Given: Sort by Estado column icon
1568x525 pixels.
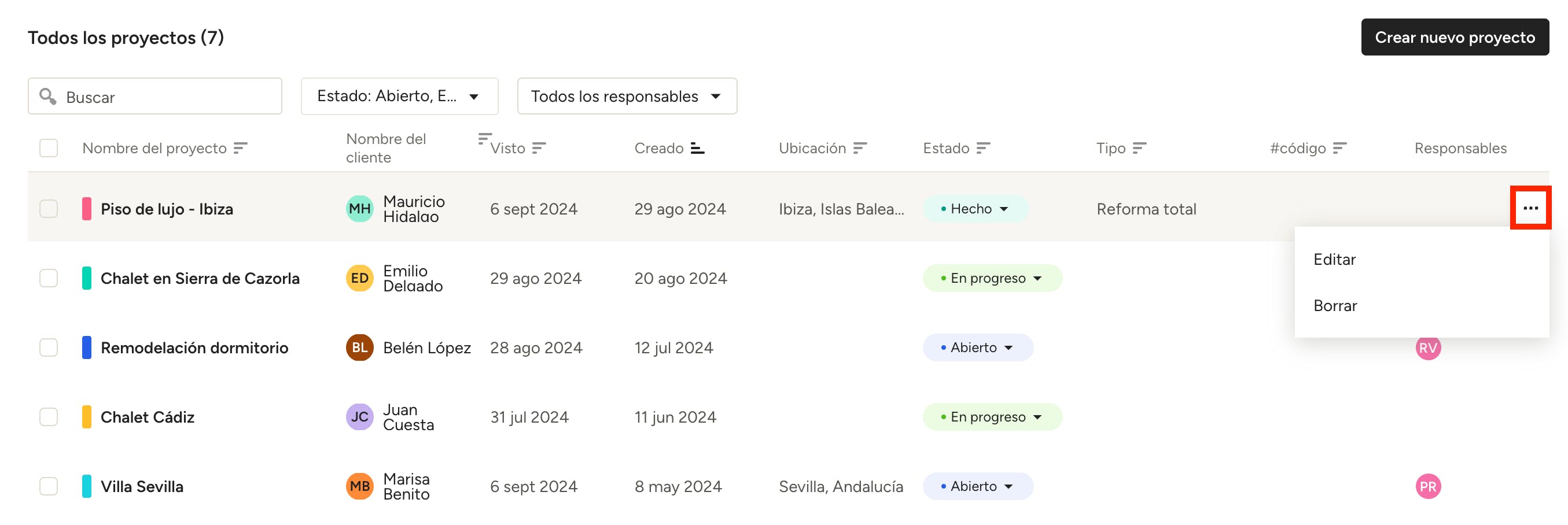Looking at the screenshot, I should [x=983, y=148].
